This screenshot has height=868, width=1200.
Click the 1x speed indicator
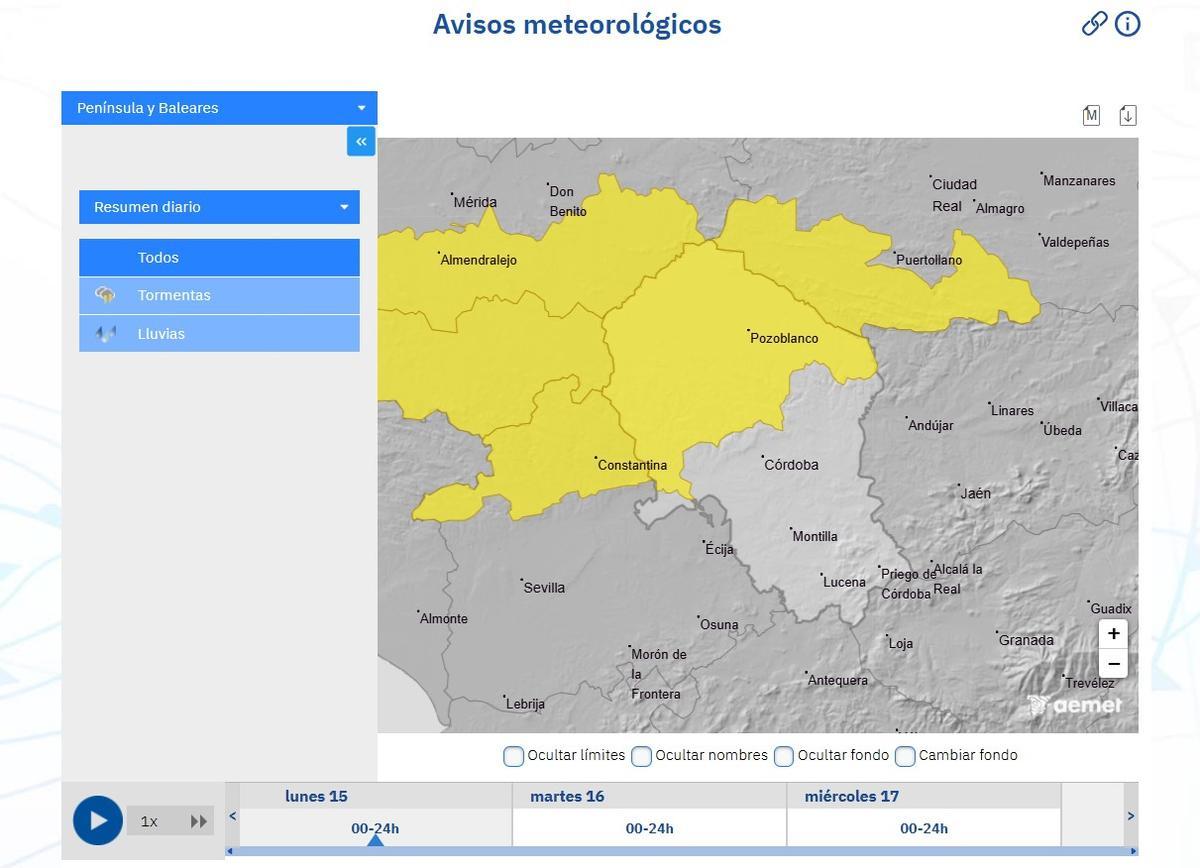coord(149,821)
